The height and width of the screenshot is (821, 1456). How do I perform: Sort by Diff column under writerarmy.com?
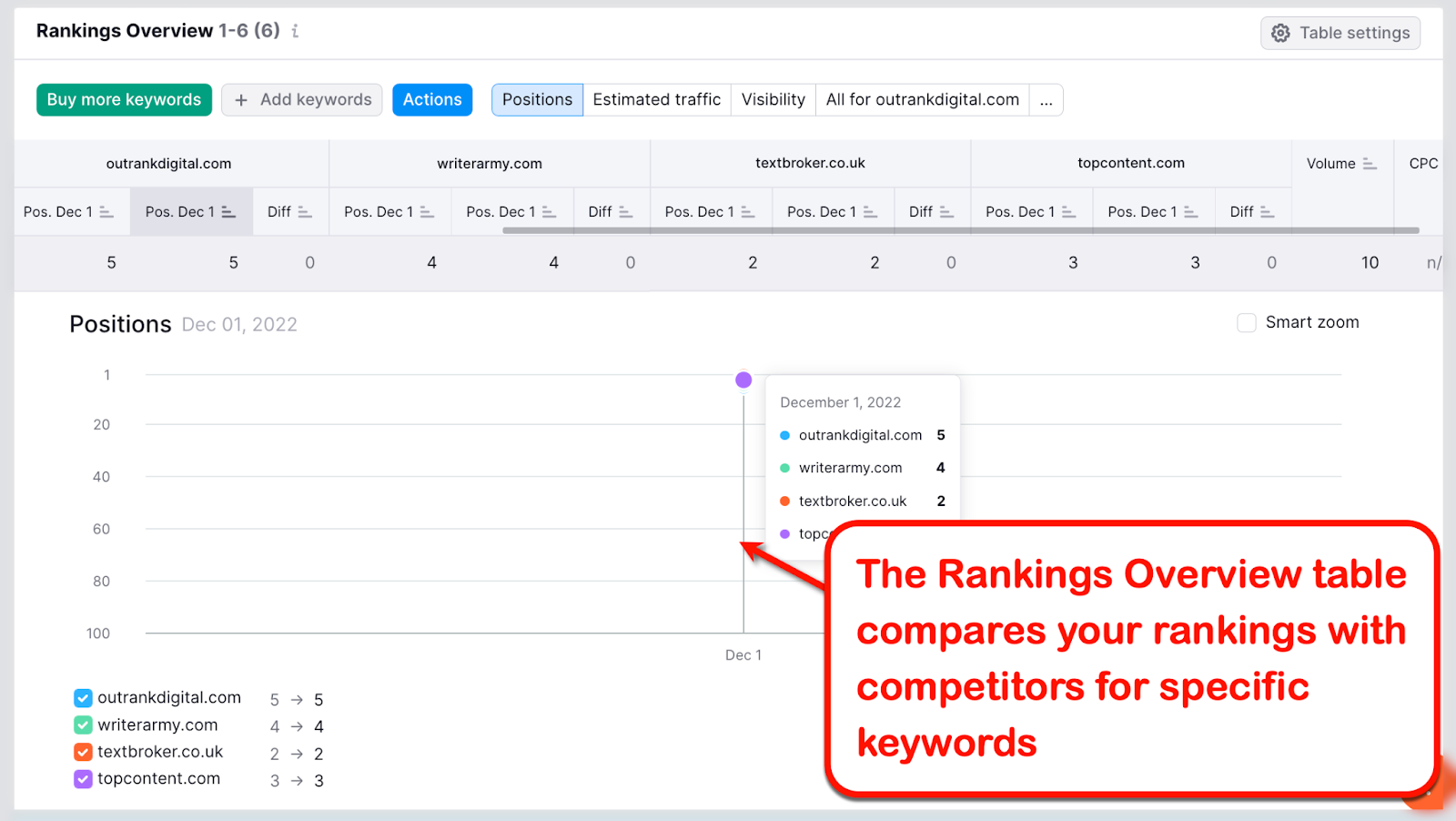[x=611, y=212]
